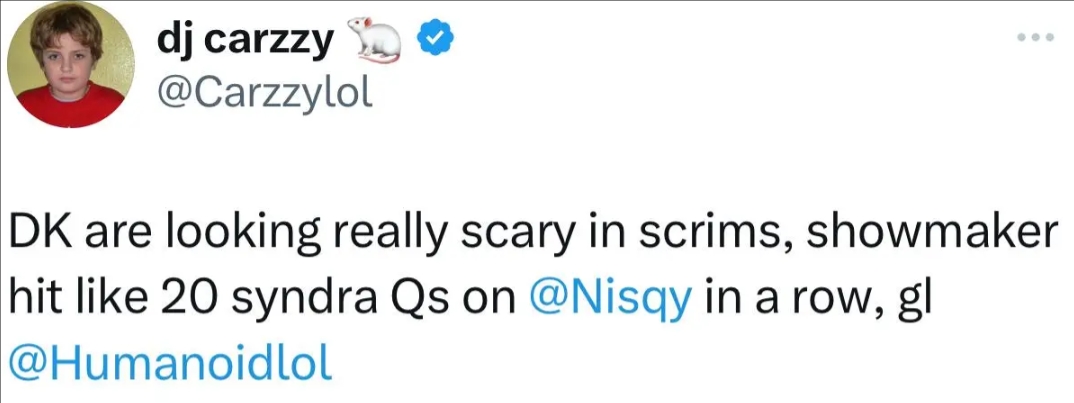This screenshot has width=1074, height=403.
Task: Click the blue verified checkmark badge
Action: 432,42
